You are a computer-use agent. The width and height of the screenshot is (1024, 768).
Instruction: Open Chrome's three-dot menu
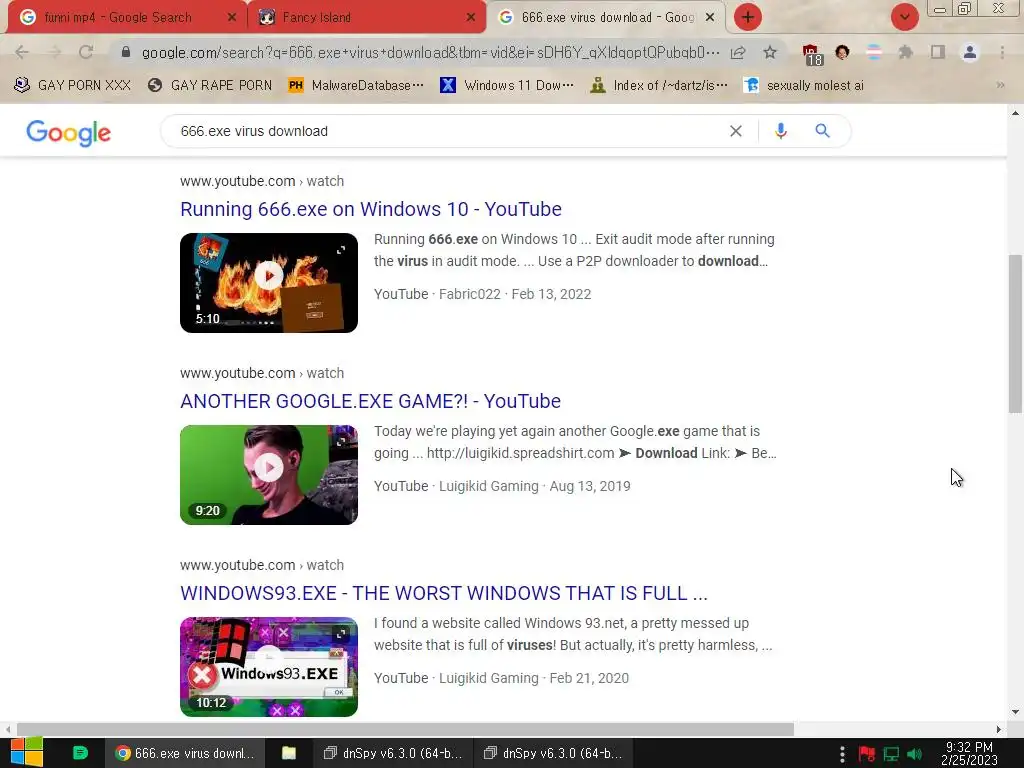tap(1002, 52)
